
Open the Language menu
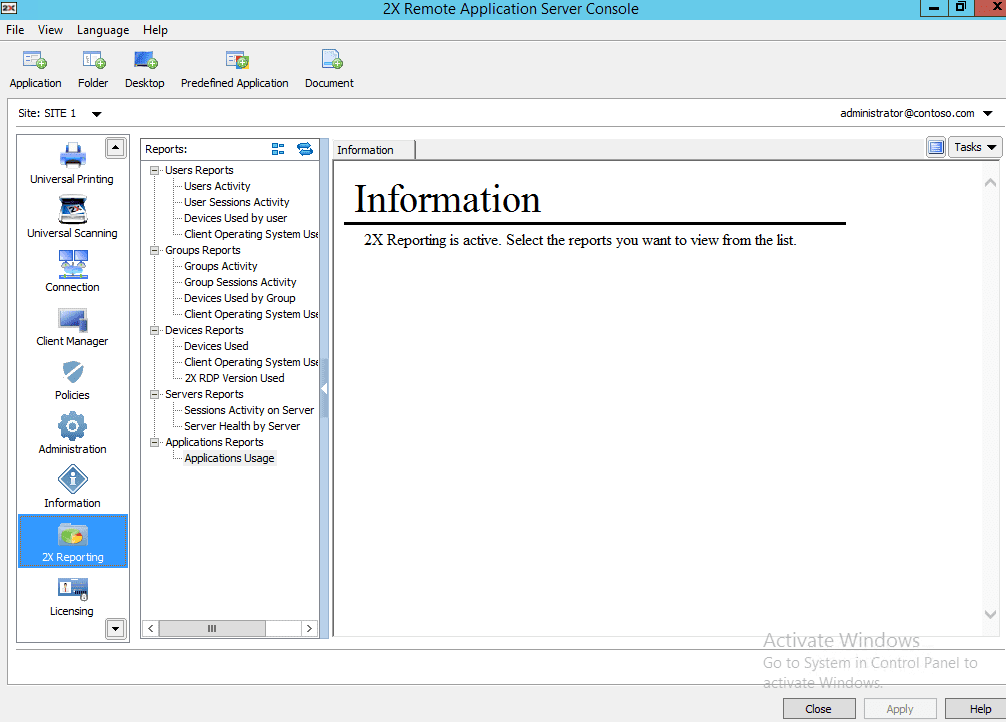pos(103,30)
